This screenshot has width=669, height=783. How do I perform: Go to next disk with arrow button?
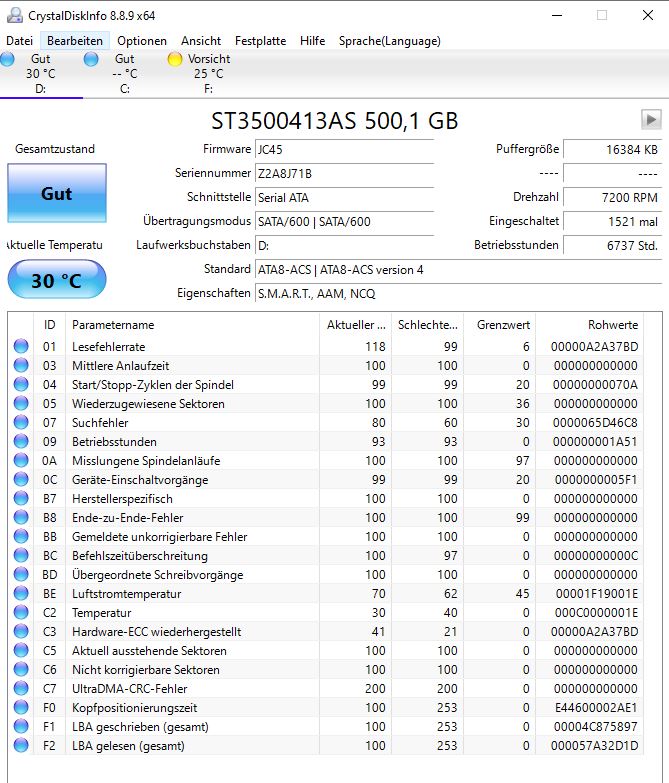(651, 120)
